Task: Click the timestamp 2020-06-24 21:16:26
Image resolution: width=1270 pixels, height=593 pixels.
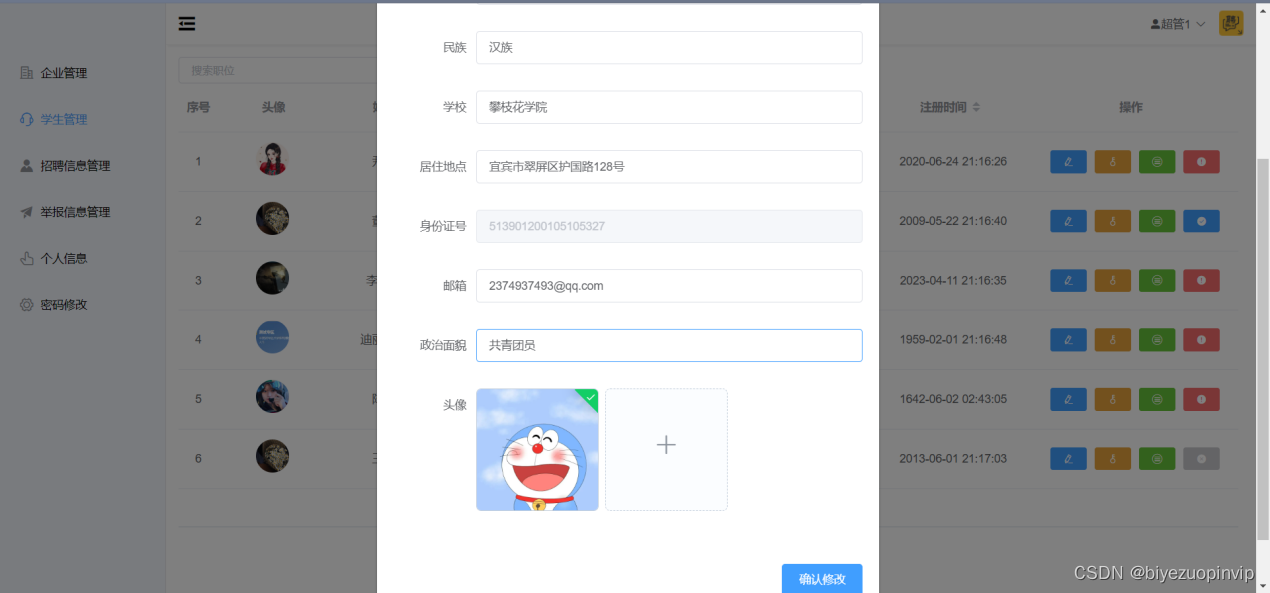Action: [953, 161]
